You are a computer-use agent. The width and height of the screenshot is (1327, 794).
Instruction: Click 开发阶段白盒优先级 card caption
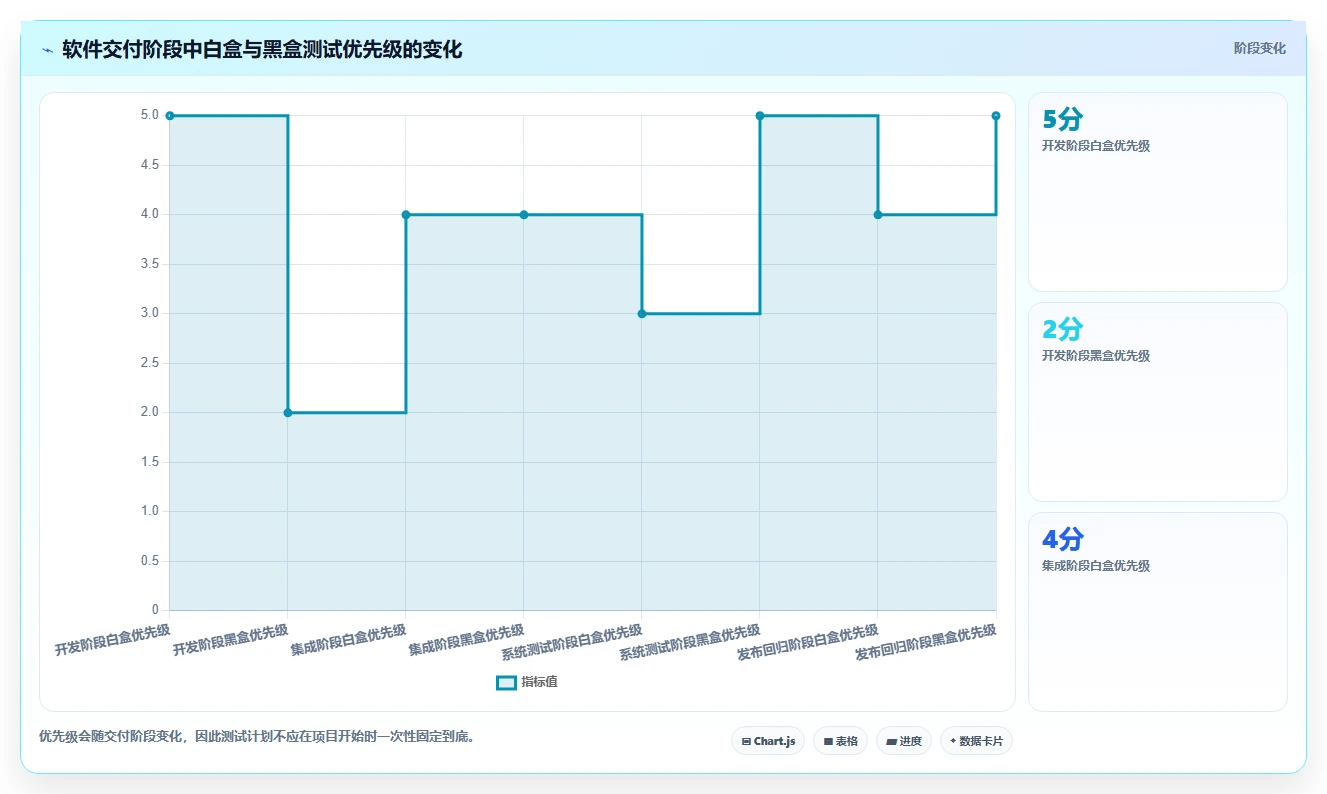tap(1096, 146)
